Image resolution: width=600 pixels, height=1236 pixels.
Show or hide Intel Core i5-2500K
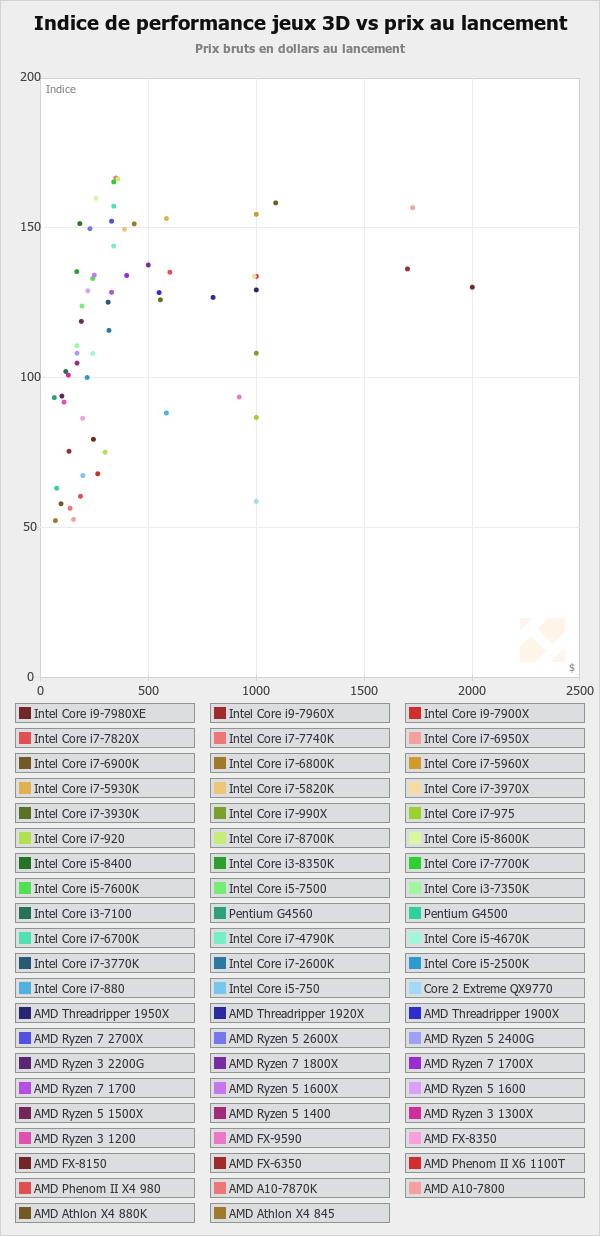click(x=495, y=963)
